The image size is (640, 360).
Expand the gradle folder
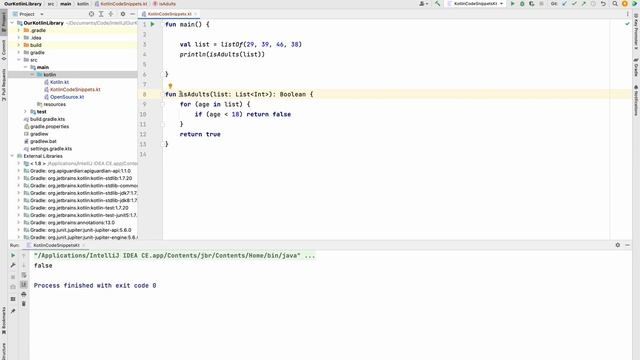click(19, 52)
